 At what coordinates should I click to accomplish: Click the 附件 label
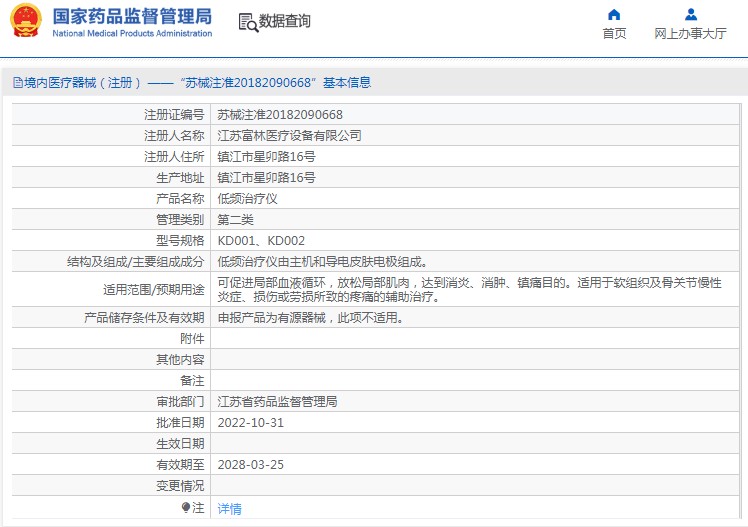point(192,339)
